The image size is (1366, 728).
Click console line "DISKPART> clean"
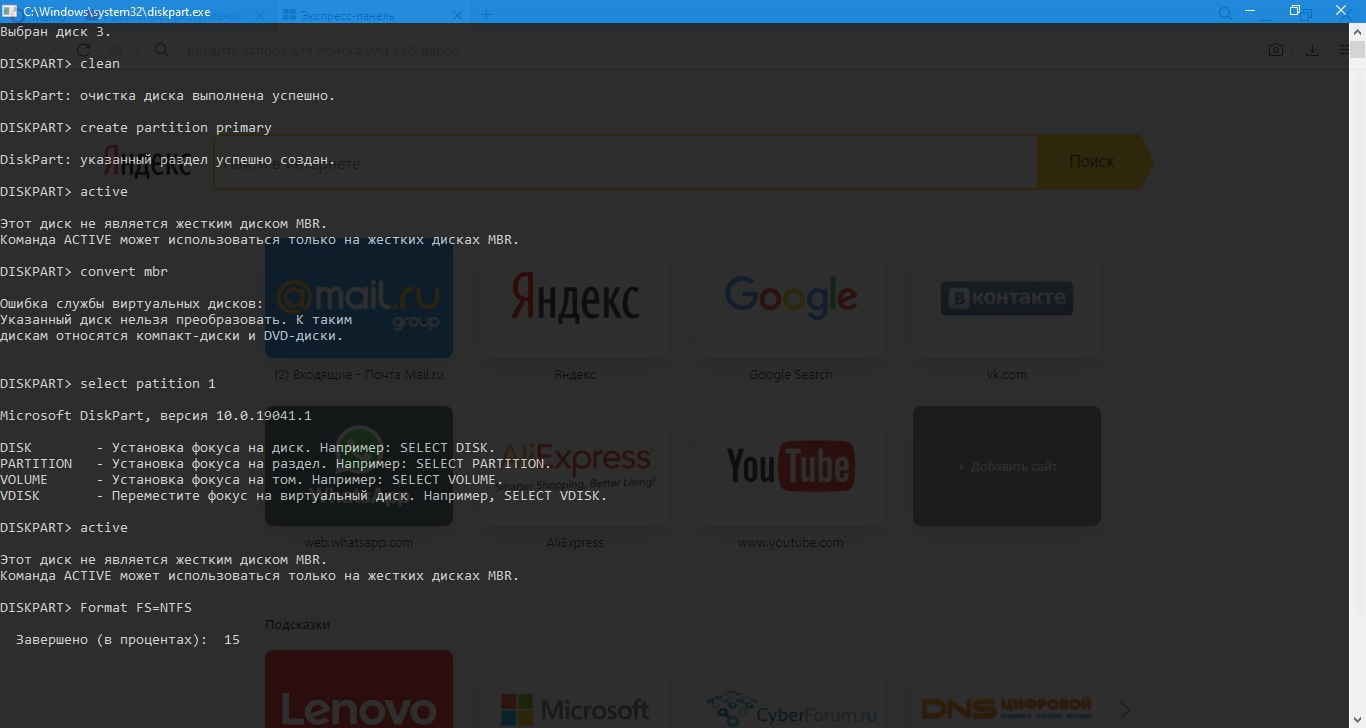click(60, 64)
